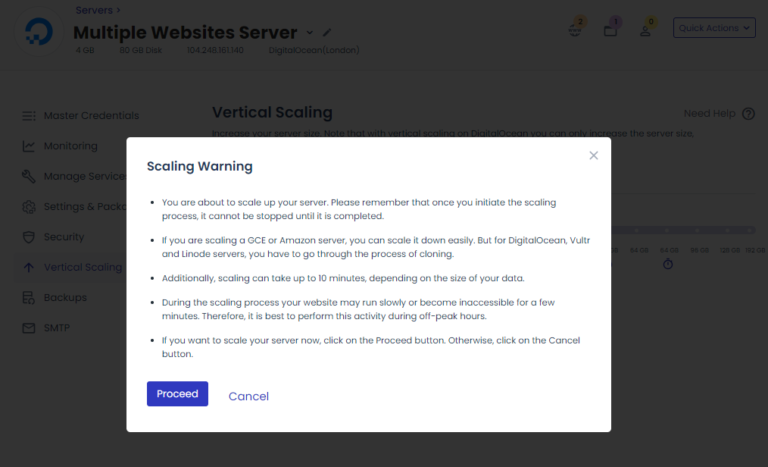Click the 96 GB slider size label

(699, 250)
